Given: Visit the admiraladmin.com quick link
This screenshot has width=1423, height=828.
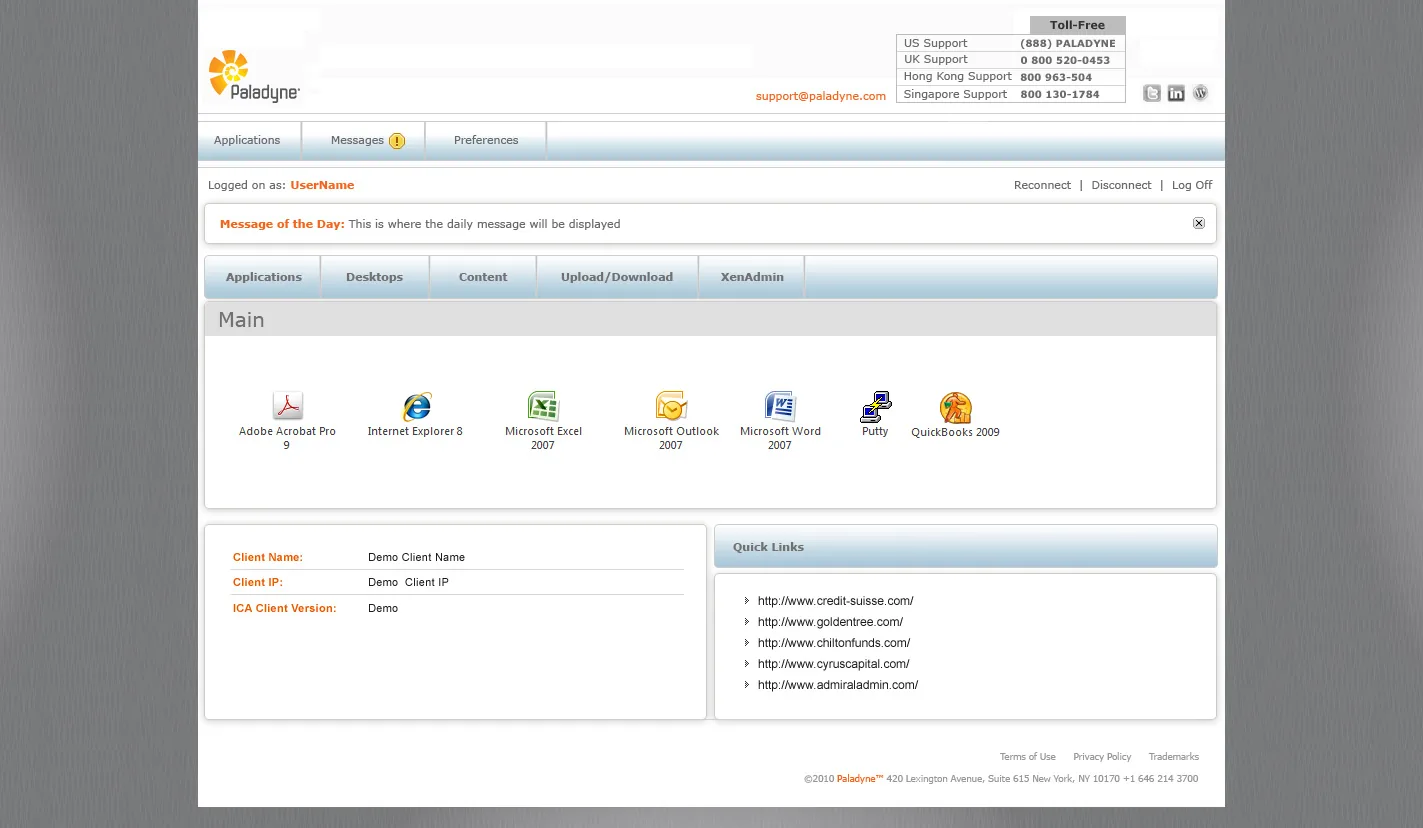Looking at the screenshot, I should point(838,685).
